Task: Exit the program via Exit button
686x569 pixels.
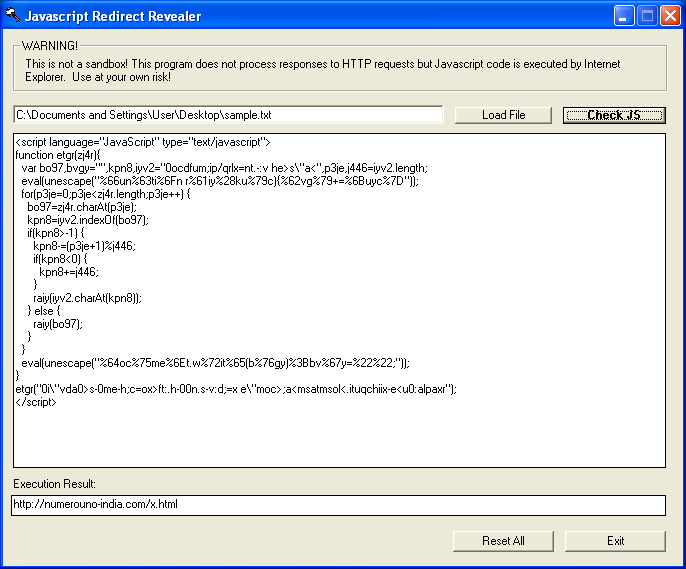Action: coord(615,541)
